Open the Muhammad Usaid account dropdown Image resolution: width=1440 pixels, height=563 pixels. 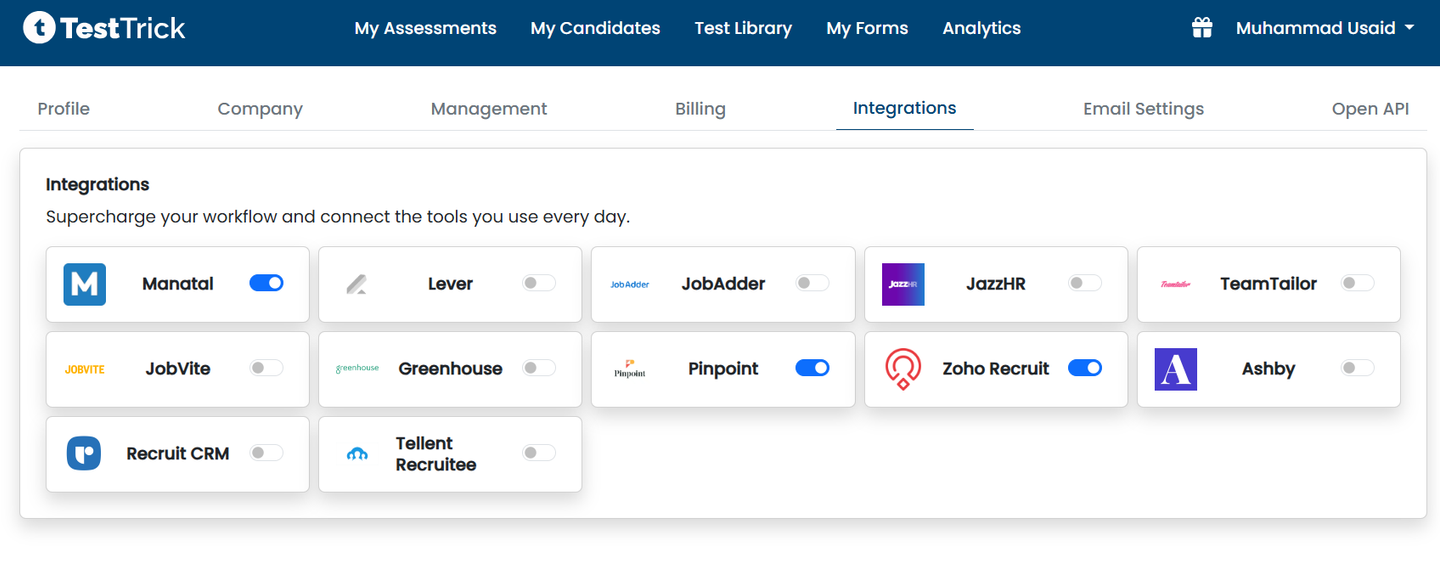1325,28
